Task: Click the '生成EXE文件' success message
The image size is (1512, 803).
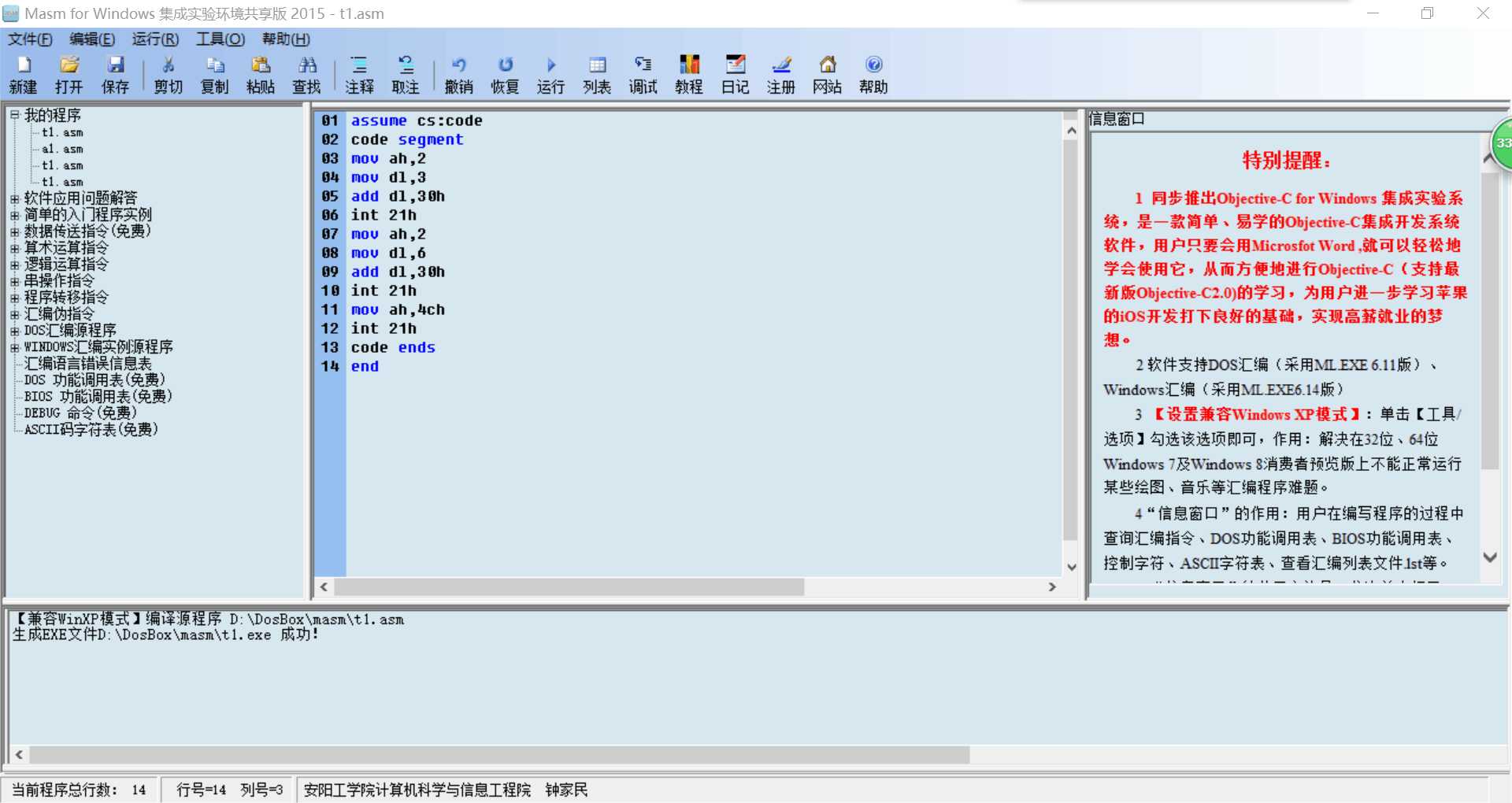Action: [x=165, y=635]
